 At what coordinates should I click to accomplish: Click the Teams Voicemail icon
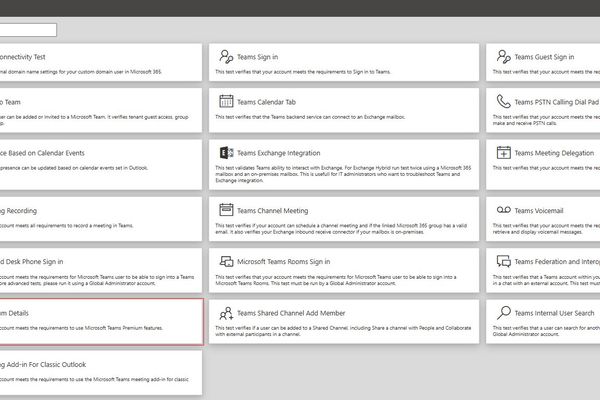point(504,210)
